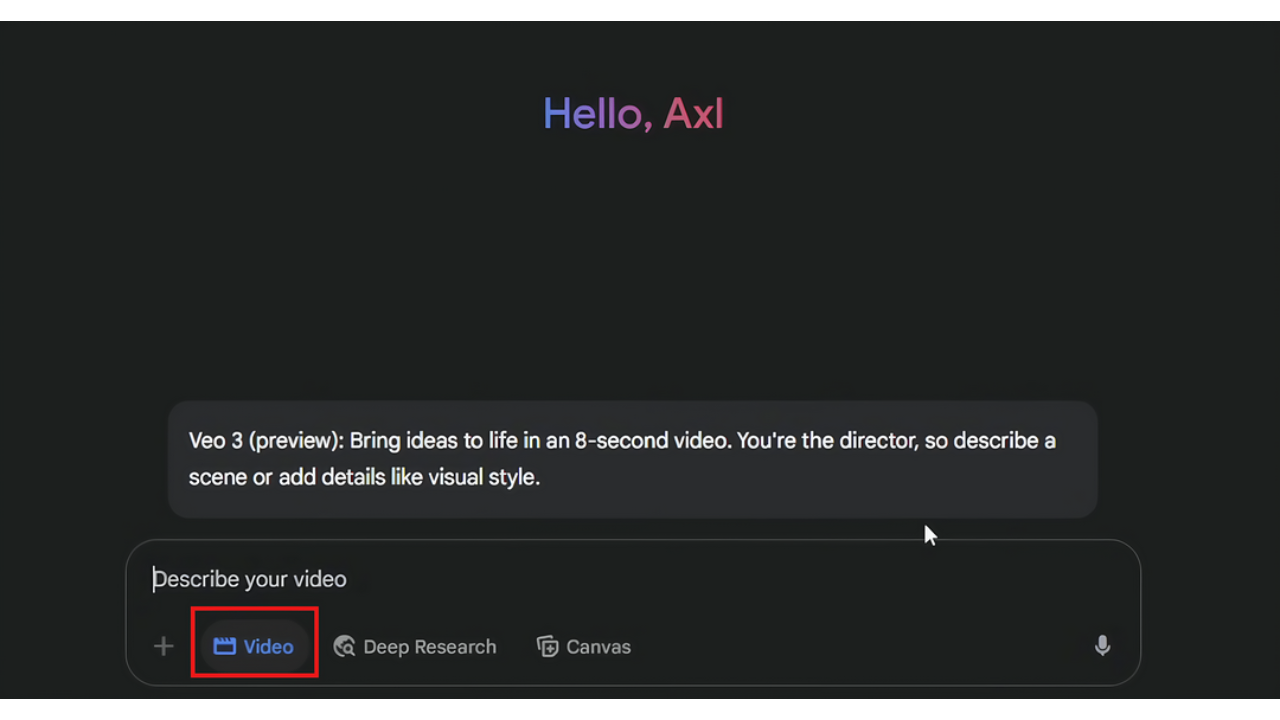Click the plus add-files icon
Image resolution: width=1280 pixels, height=720 pixels.
pos(163,646)
